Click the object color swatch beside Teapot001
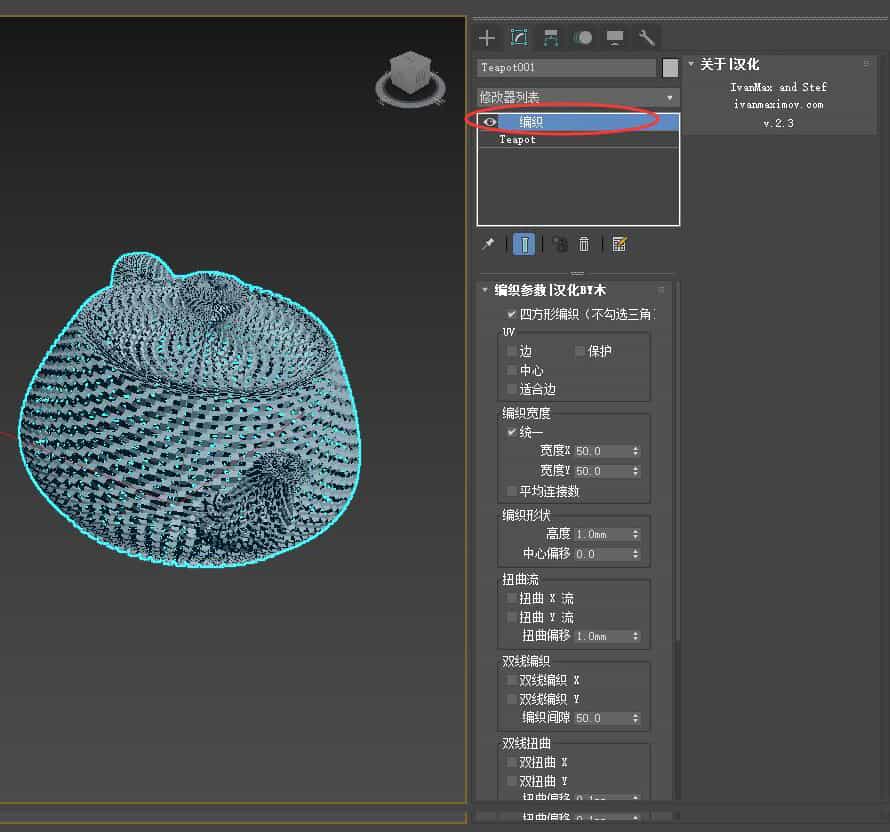Viewport: 890px width, 832px height. click(670, 68)
